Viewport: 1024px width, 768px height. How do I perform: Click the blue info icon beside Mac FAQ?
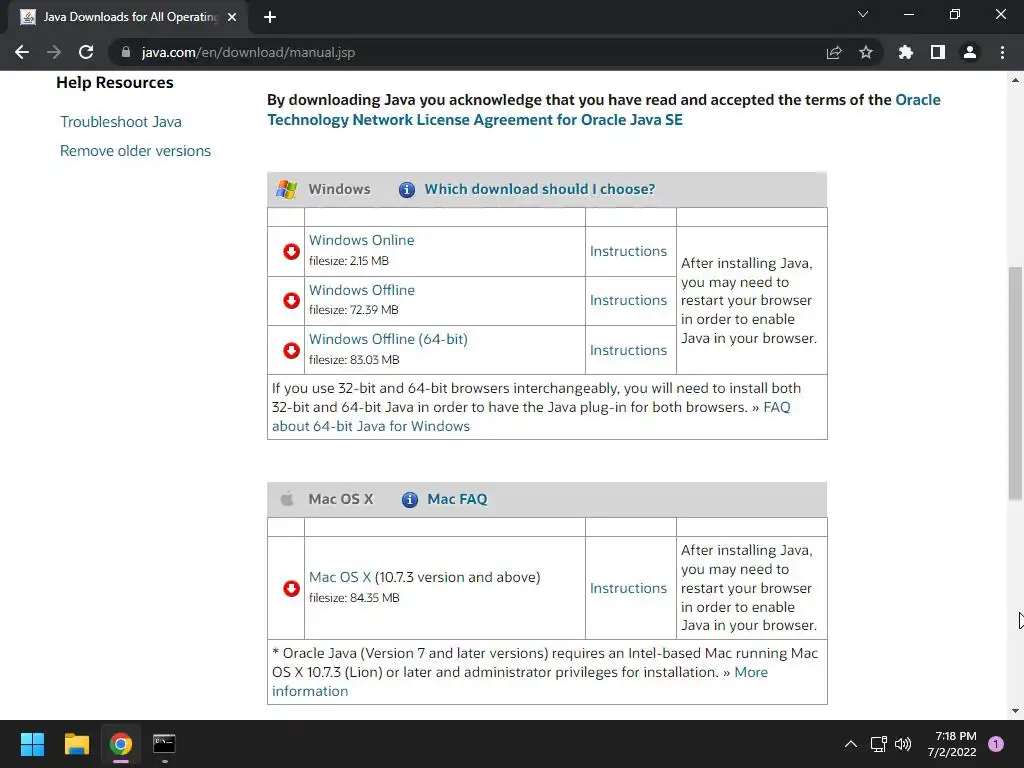409,500
